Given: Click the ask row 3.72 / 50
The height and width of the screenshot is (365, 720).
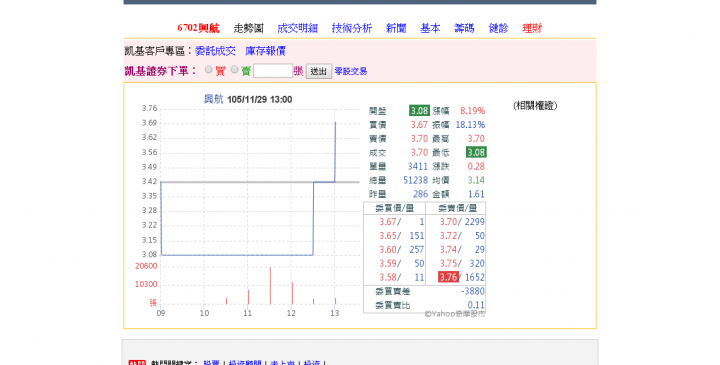Looking at the screenshot, I should (x=462, y=236).
